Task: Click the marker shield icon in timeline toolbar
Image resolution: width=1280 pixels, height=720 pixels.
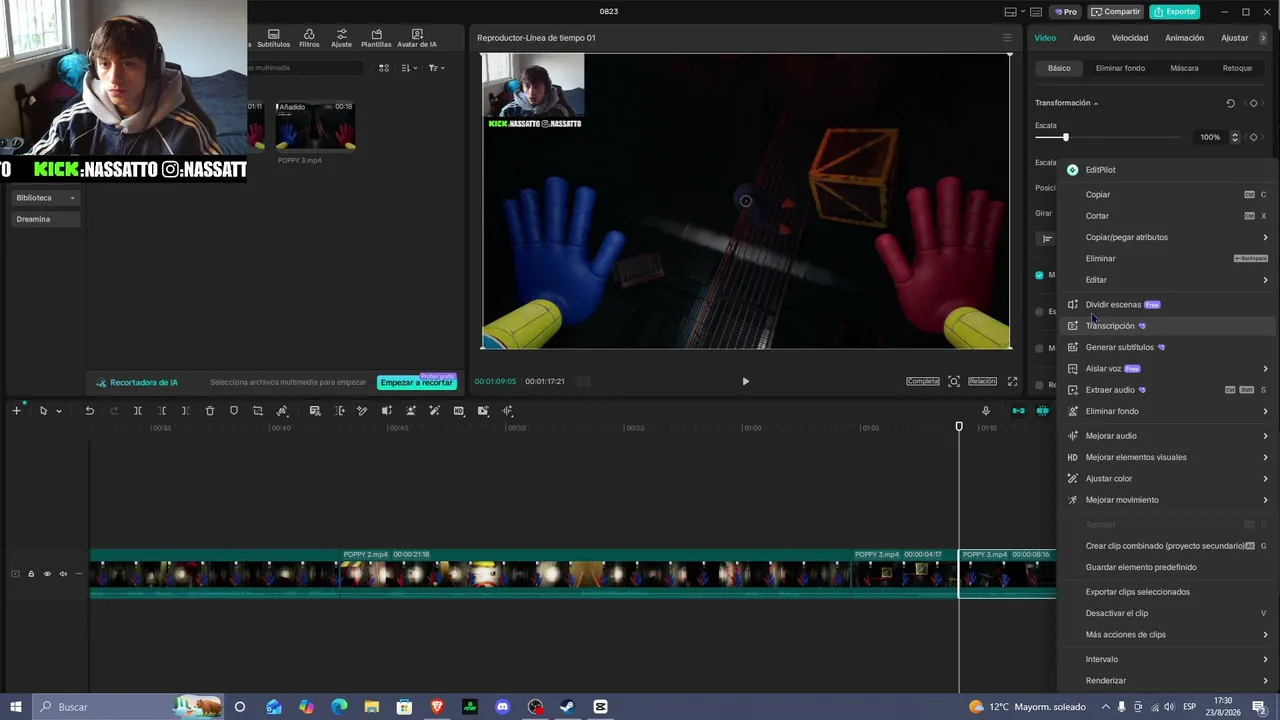Action: click(233, 411)
